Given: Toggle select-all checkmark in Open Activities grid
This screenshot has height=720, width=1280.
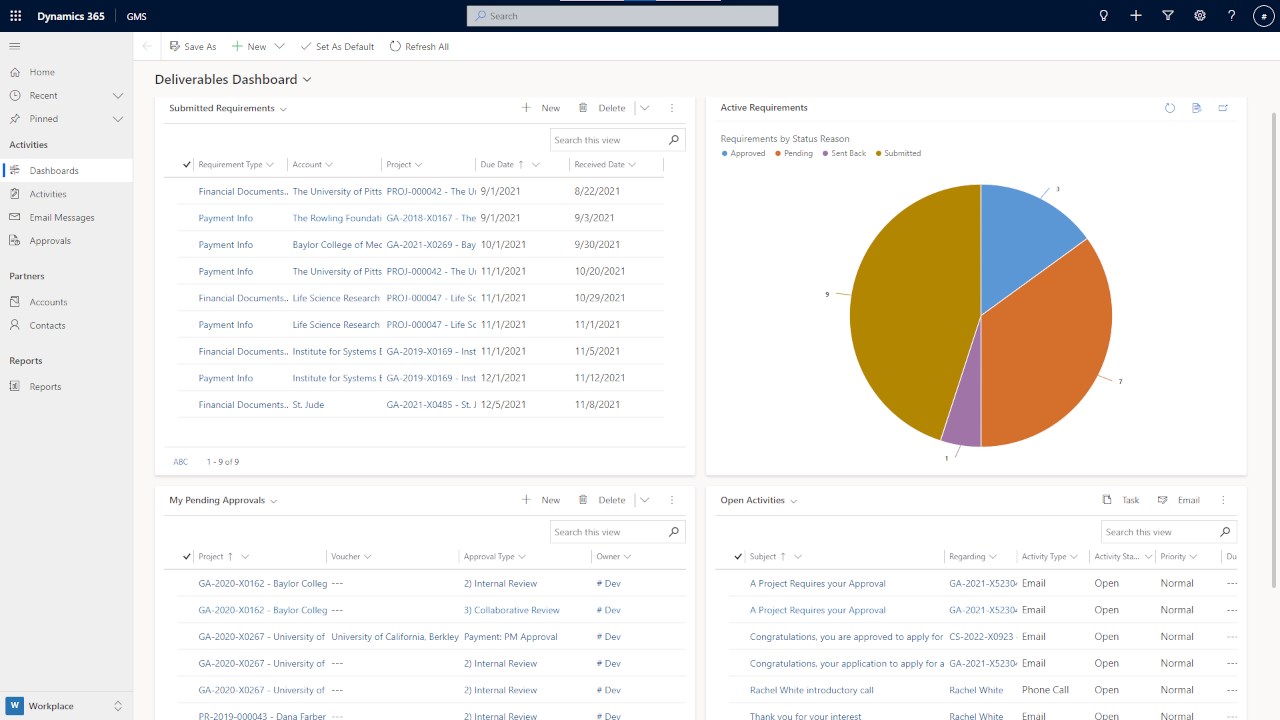Looking at the screenshot, I should [739, 556].
